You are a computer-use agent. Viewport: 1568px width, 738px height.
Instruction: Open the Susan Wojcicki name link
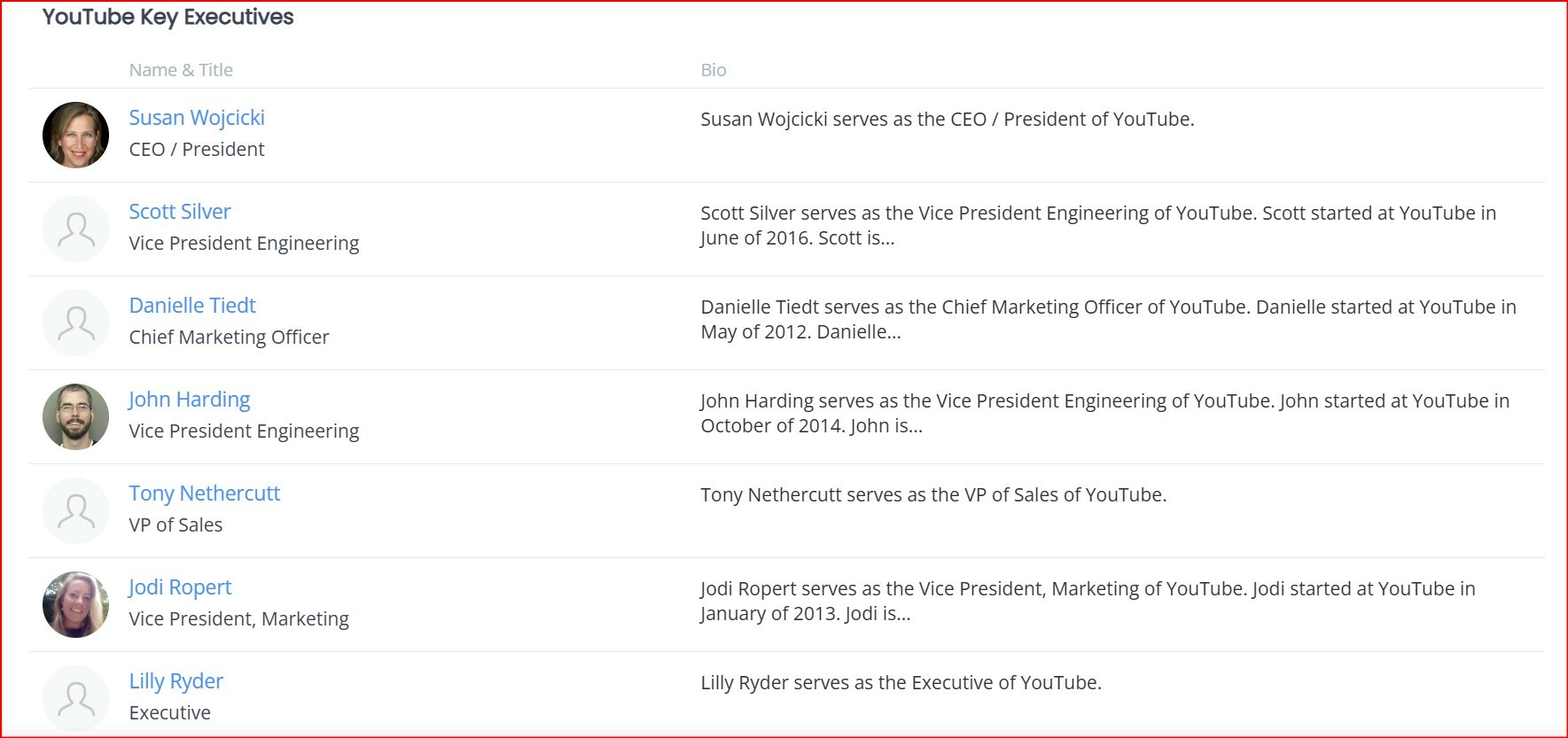(x=197, y=118)
